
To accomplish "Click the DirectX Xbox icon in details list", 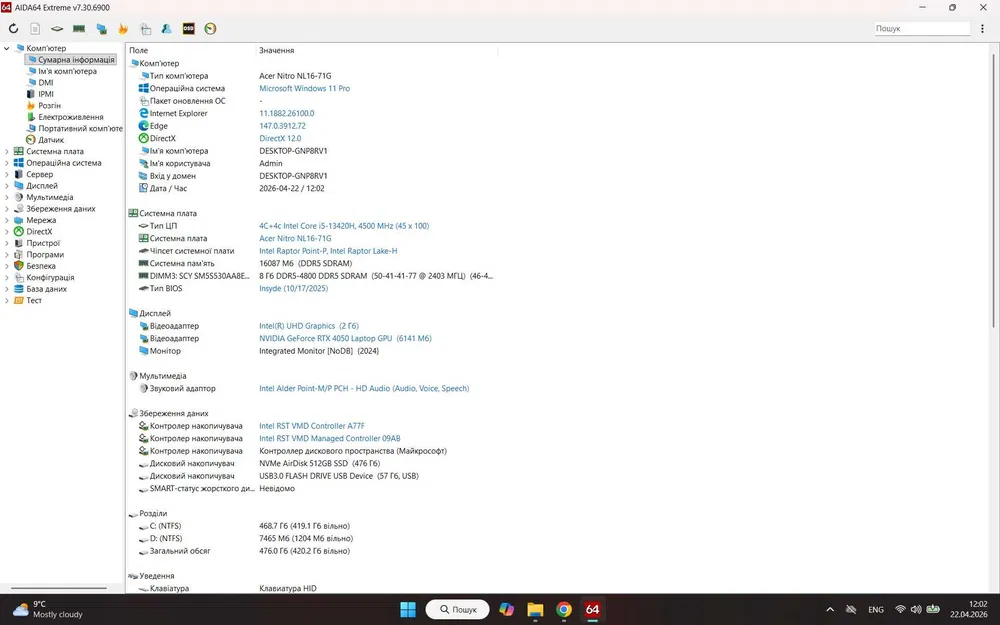I will tap(143, 138).
